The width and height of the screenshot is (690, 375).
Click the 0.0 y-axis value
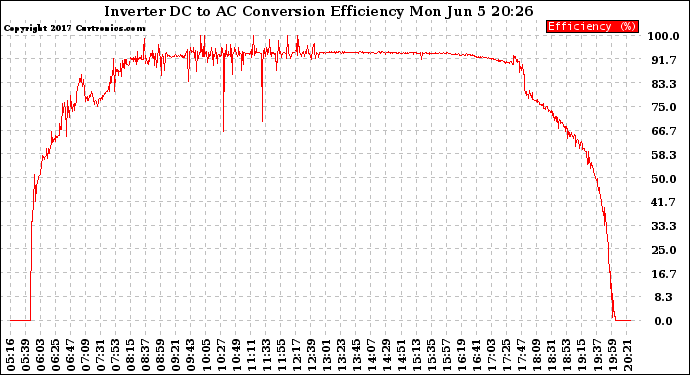663,321
